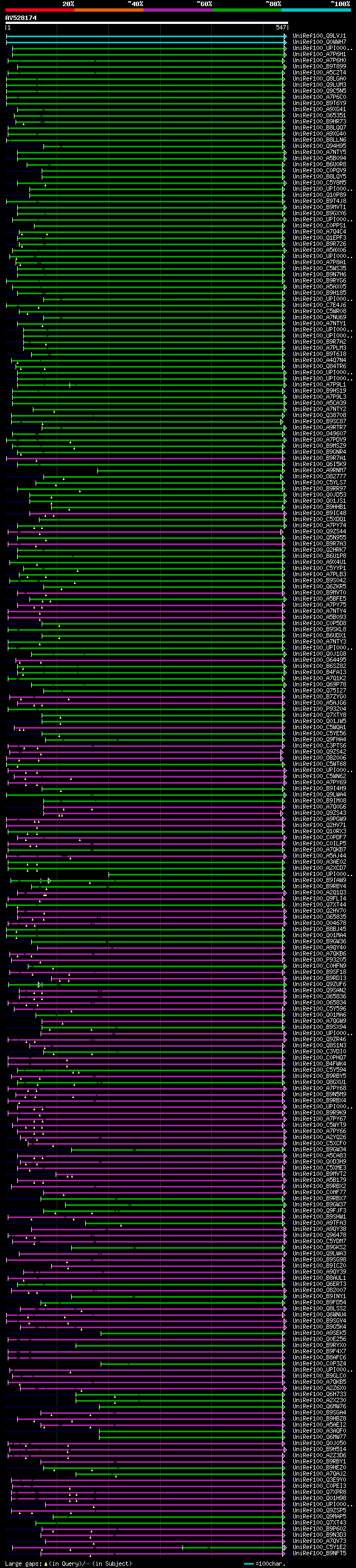The width and height of the screenshot is (356, 1568).
Task: Open hit UniRef100_Q0WWH7
Action: (319, 42)
